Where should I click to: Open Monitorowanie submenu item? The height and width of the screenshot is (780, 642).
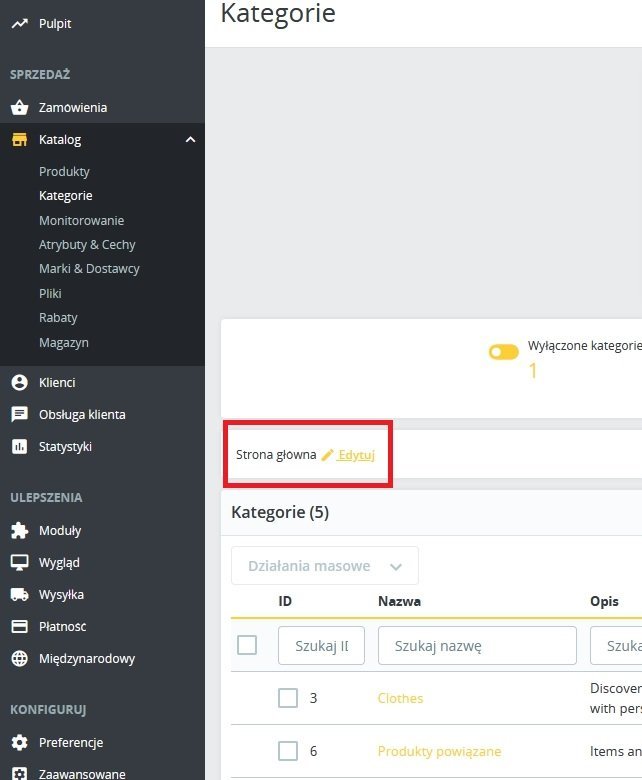click(x=82, y=220)
